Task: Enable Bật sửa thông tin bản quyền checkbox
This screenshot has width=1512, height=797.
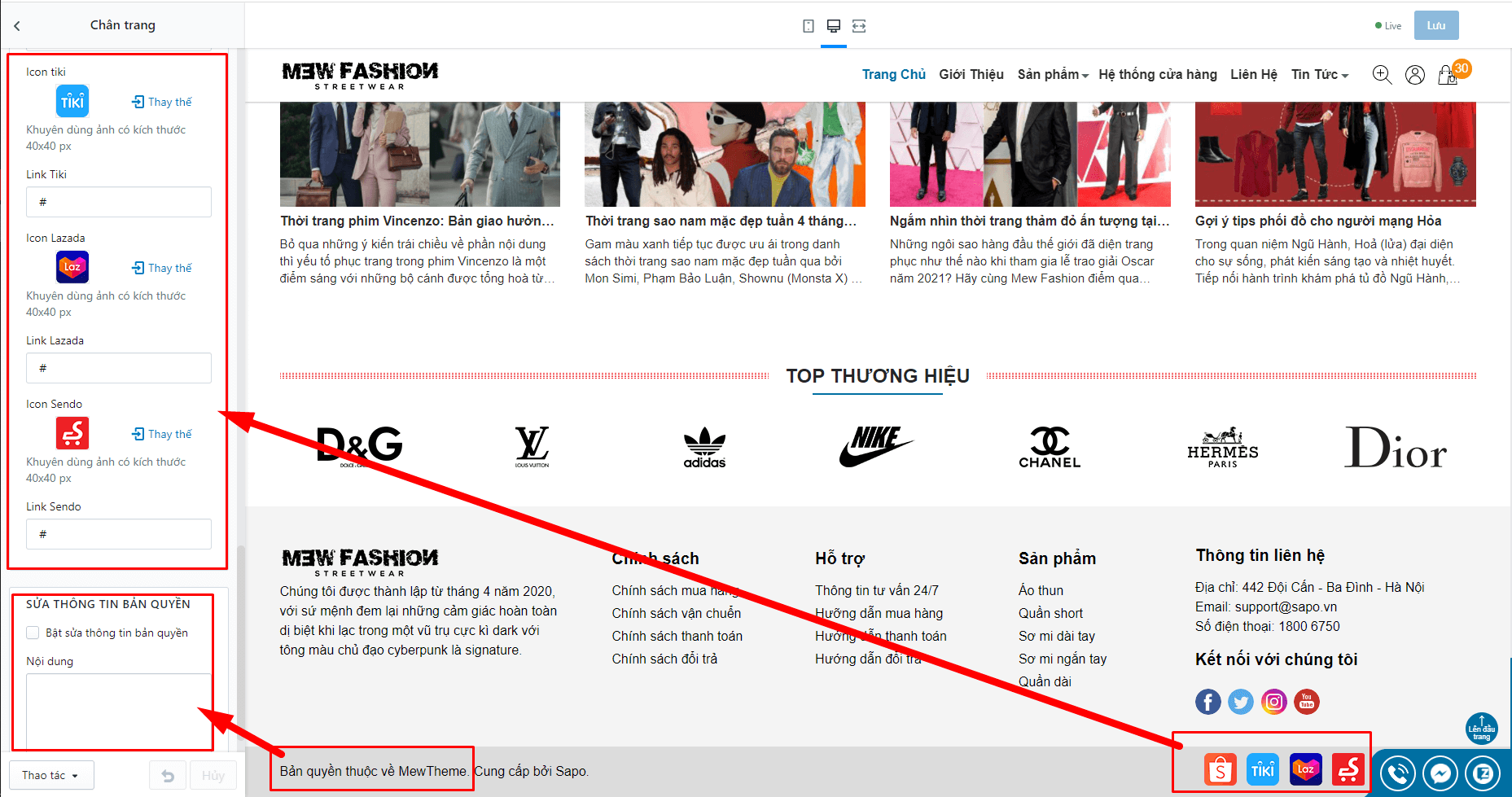Action: pos(33,633)
